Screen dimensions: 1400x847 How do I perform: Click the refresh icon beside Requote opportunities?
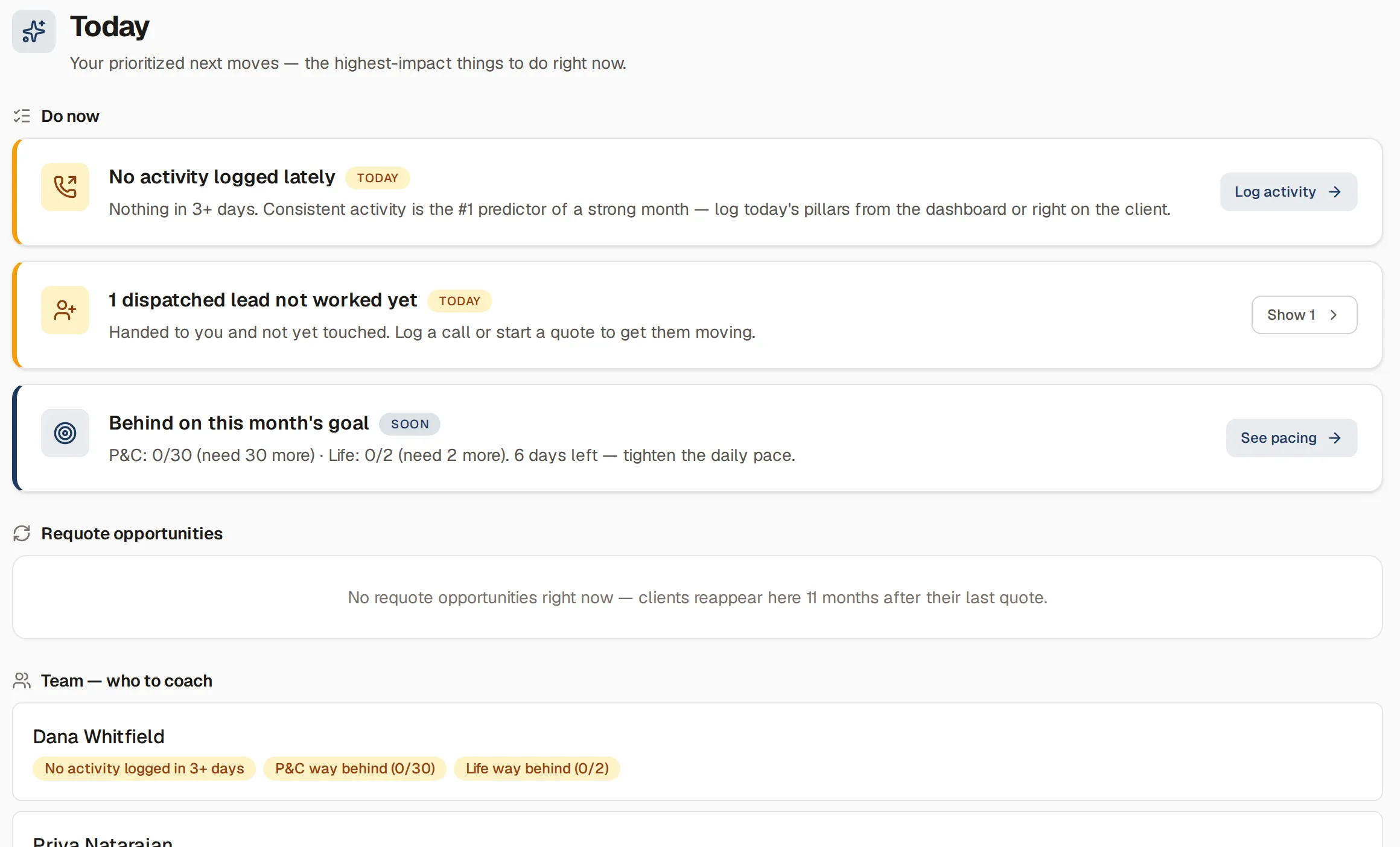22,533
